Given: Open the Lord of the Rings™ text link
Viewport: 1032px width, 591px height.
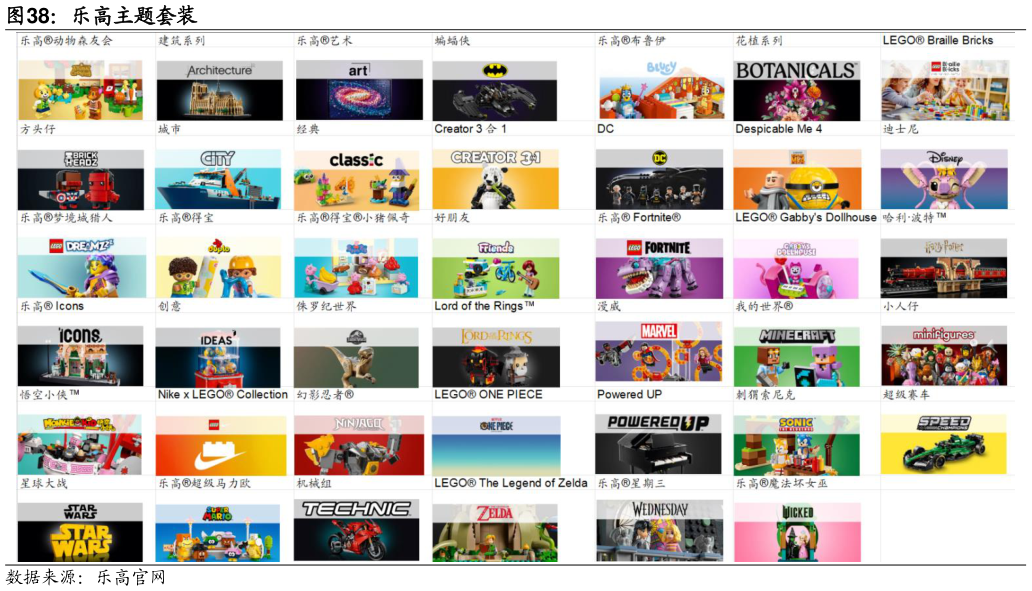Looking at the screenshot, I should (x=484, y=306).
